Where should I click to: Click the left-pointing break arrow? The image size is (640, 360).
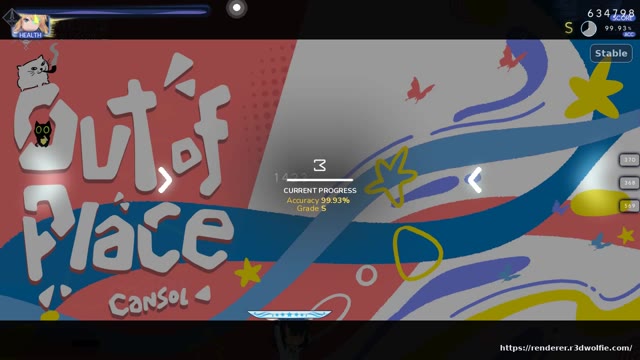tap(475, 180)
